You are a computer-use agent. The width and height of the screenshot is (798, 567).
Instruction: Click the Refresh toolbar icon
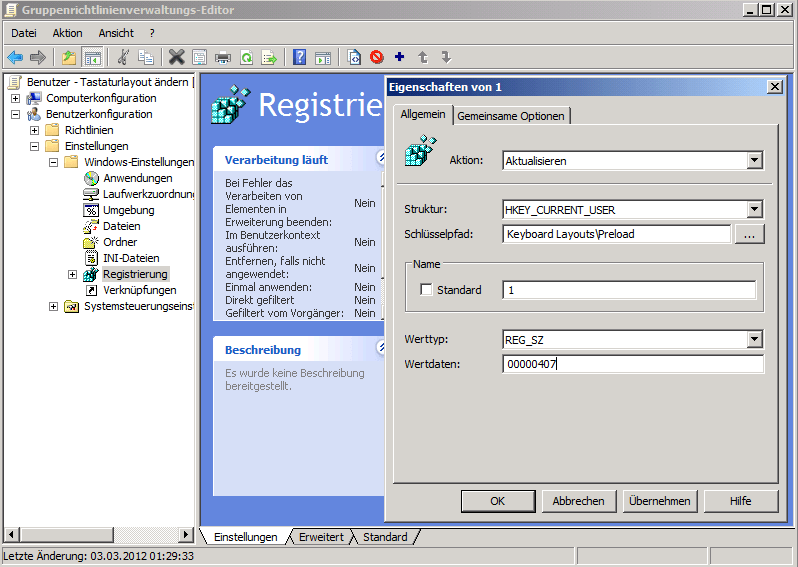point(247,58)
